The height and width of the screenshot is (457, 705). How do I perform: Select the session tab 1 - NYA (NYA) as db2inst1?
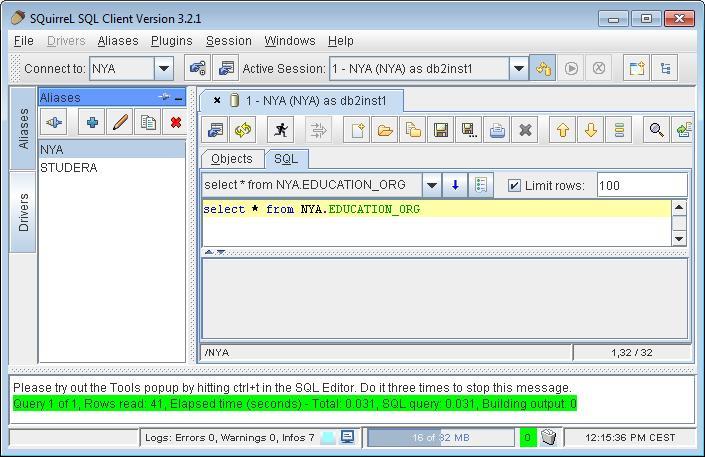(316, 101)
